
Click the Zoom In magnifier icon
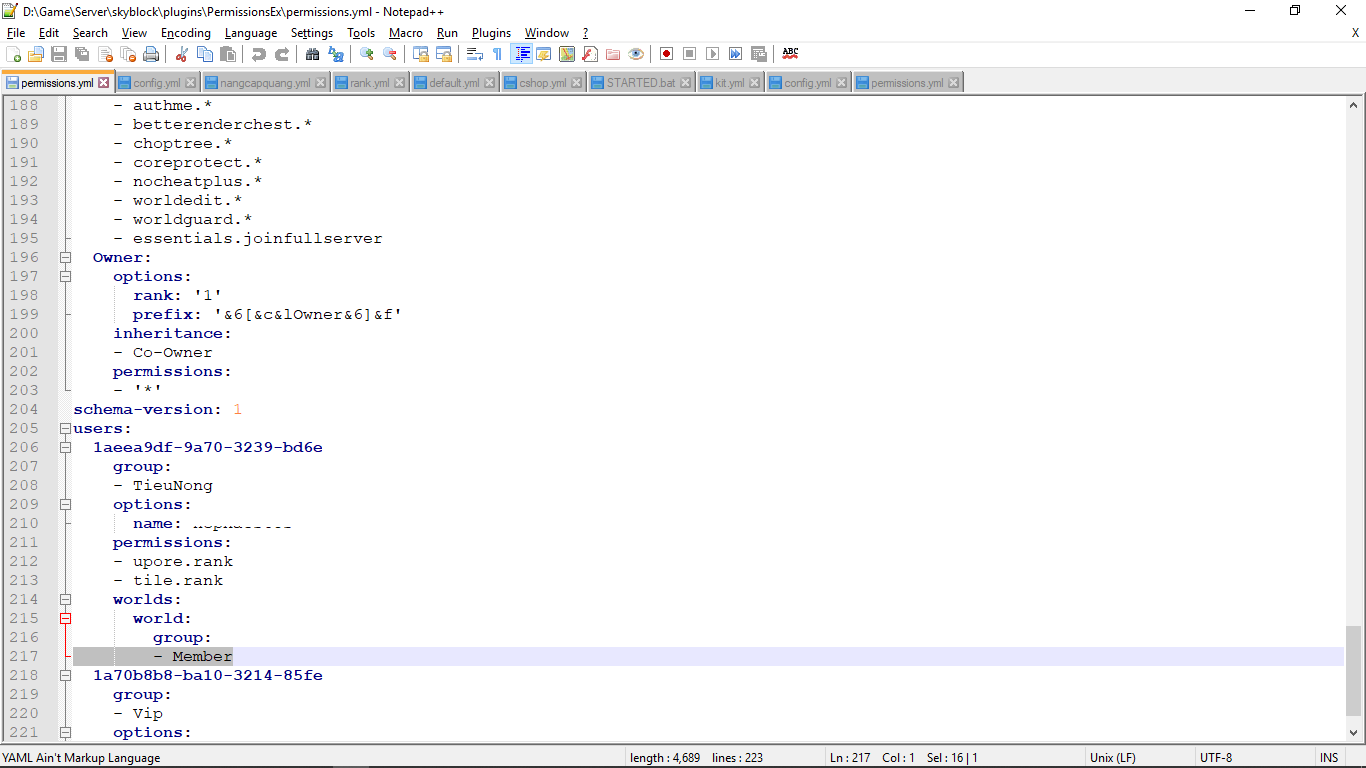click(x=367, y=54)
